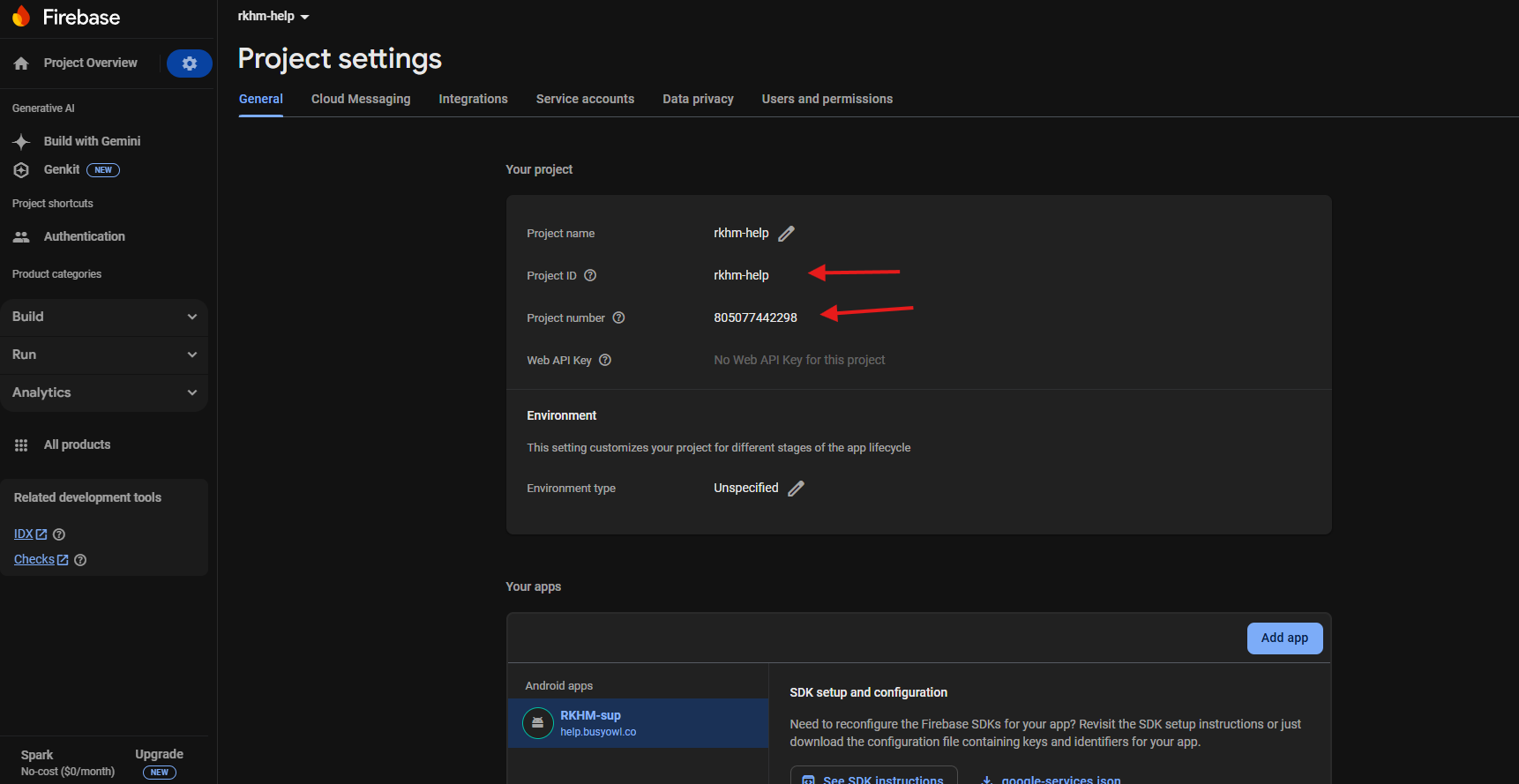Viewport: 1519px width, 784px height.
Task: Click the Build with Gemini sparkle icon
Action: pyautogui.click(x=21, y=141)
